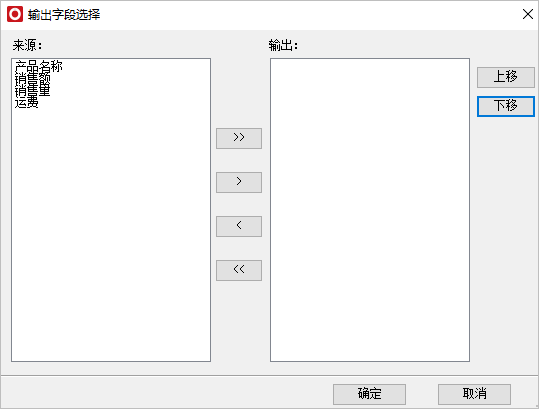Click blank area of 来源 list box
Image resolution: width=539 pixels, height=409 pixels.
coord(111,234)
